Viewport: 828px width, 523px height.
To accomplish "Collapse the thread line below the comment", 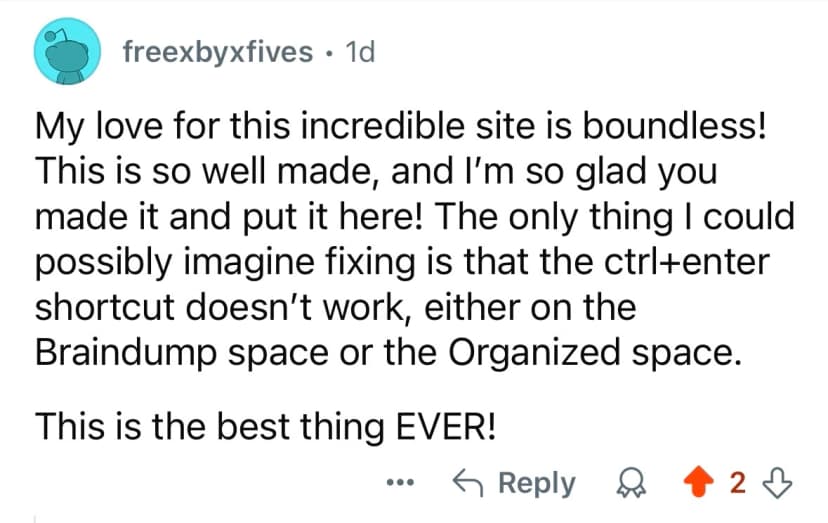I will pyautogui.click(x=36, y=515).
